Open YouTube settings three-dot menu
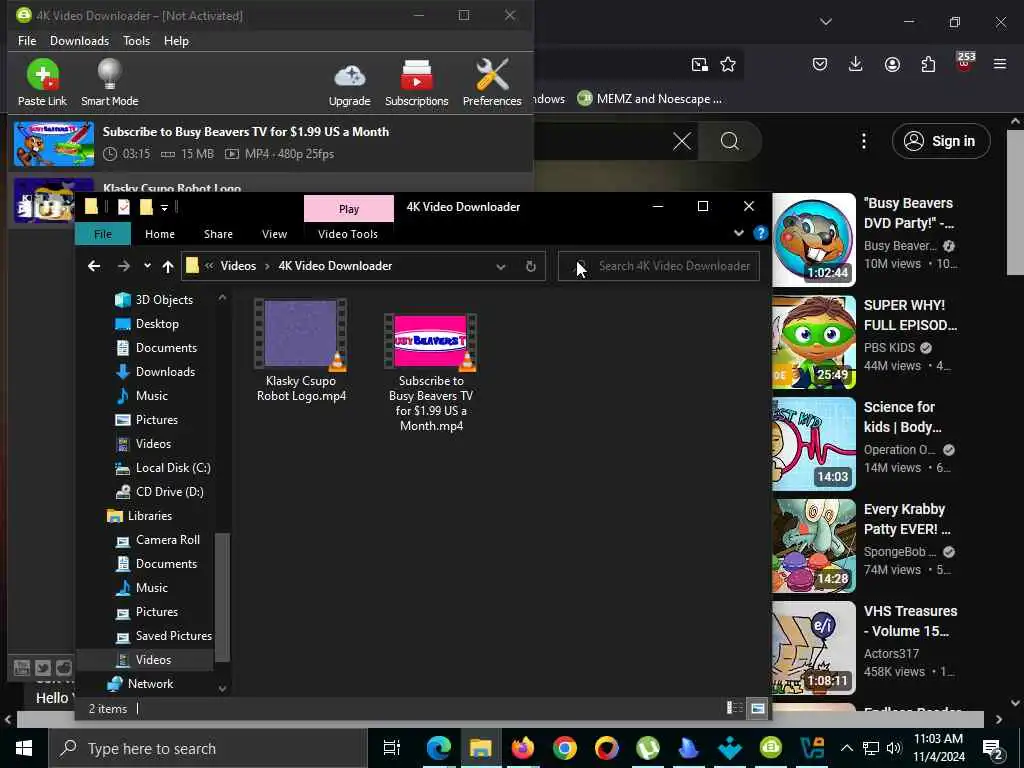 863,141
